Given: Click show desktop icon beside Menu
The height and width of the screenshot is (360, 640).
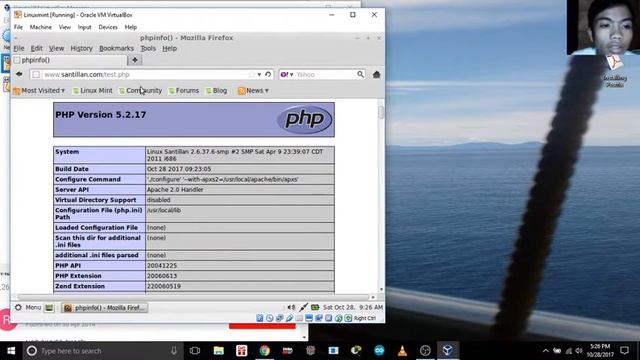Looking at the screenshot, I should pos(49,307).
